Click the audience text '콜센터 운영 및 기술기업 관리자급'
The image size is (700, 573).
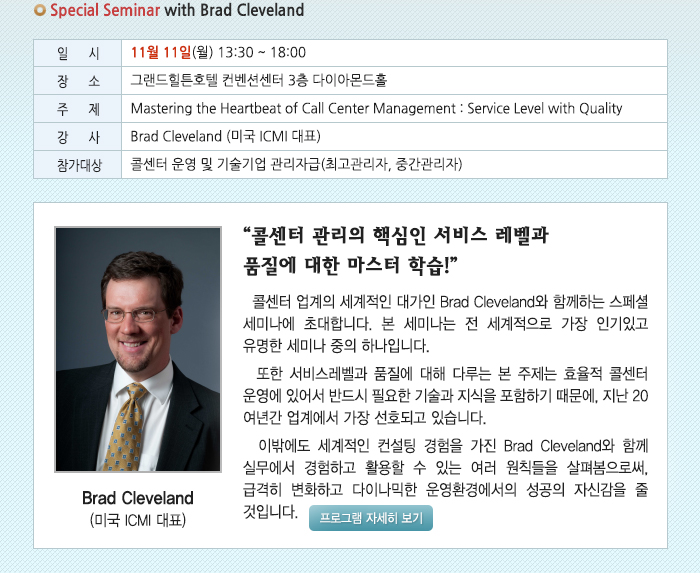point(225,164)
